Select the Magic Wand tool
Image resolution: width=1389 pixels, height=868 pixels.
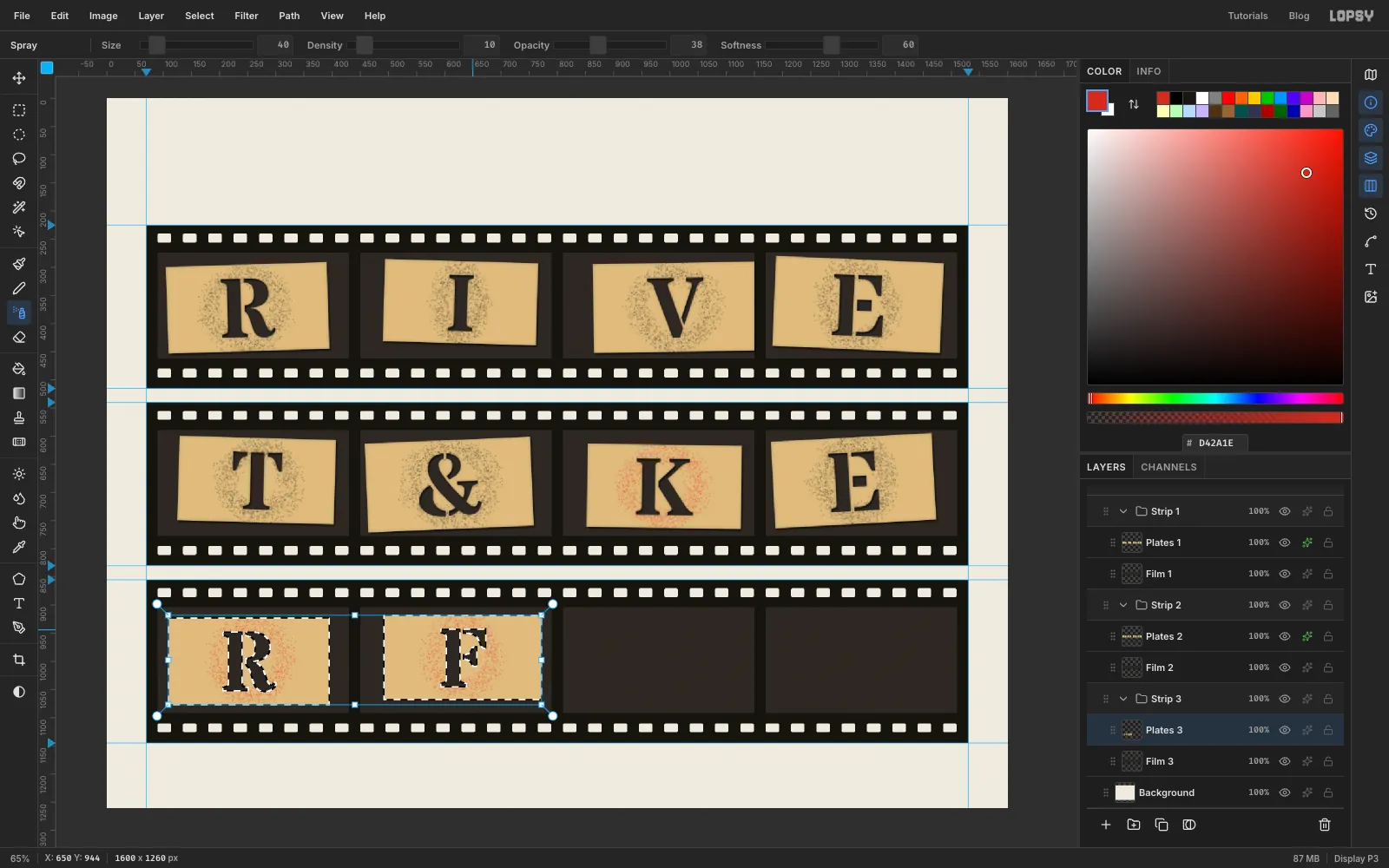coord(18,207)
